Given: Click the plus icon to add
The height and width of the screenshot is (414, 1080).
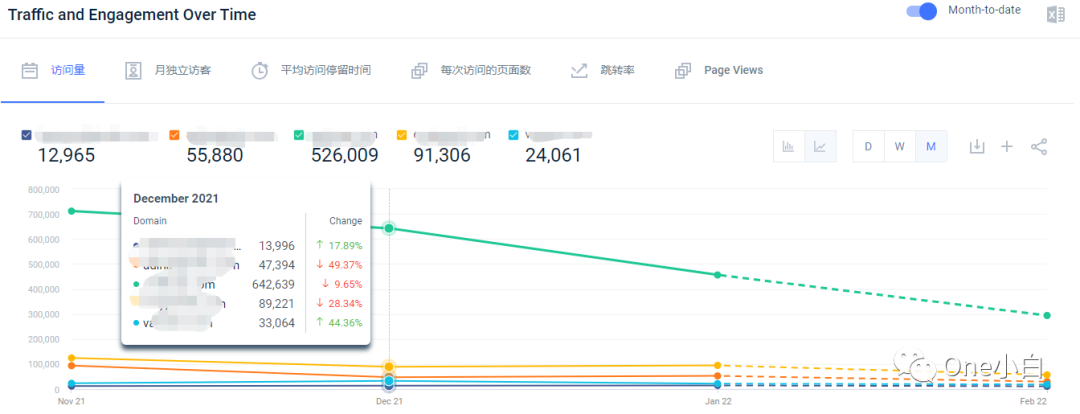Looking at the screenshot, I should [1007, 146].
